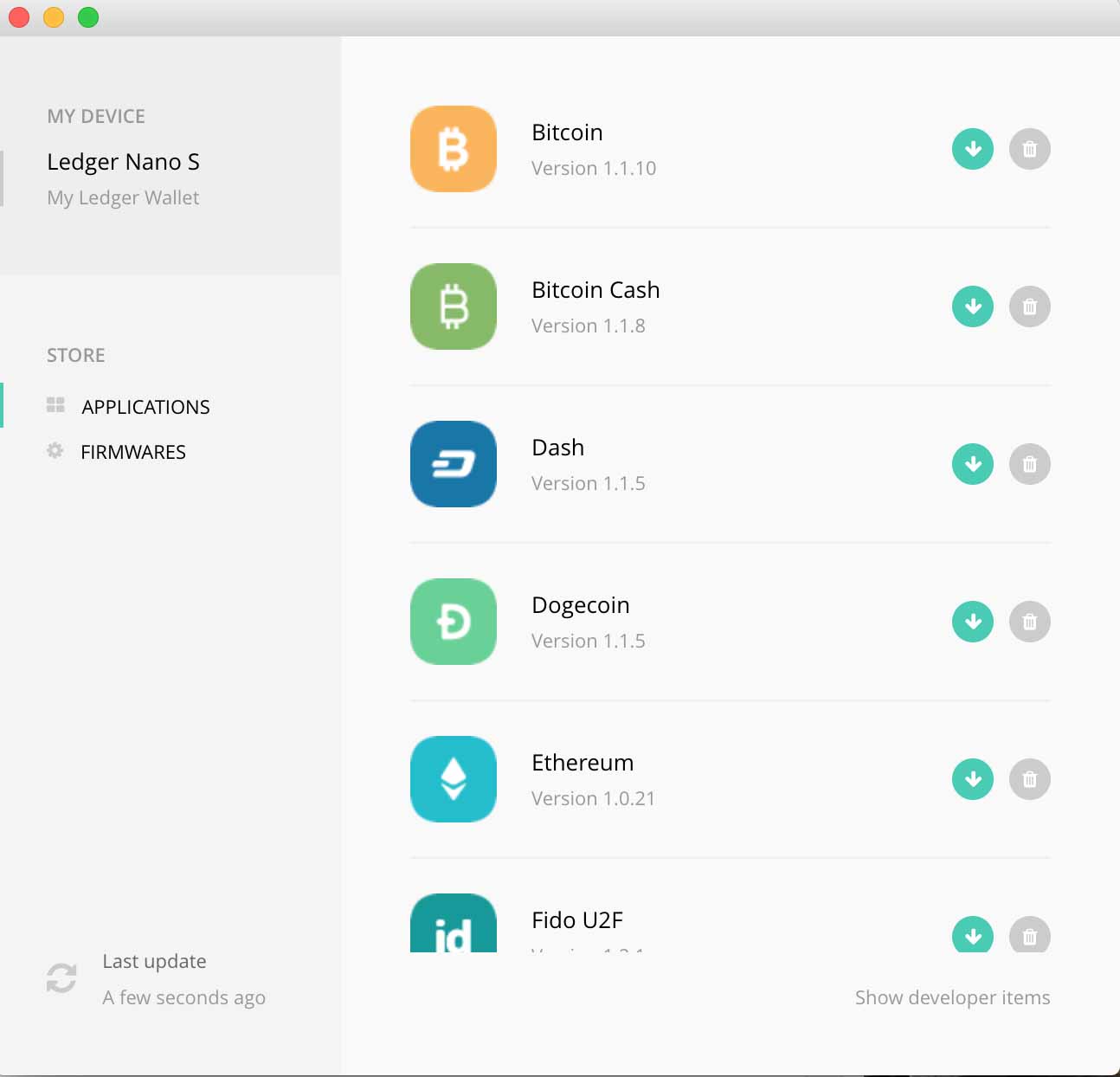Click the My Ledger Wallet subtitle
This screenshot has height=1077, width=1120.
123,198
